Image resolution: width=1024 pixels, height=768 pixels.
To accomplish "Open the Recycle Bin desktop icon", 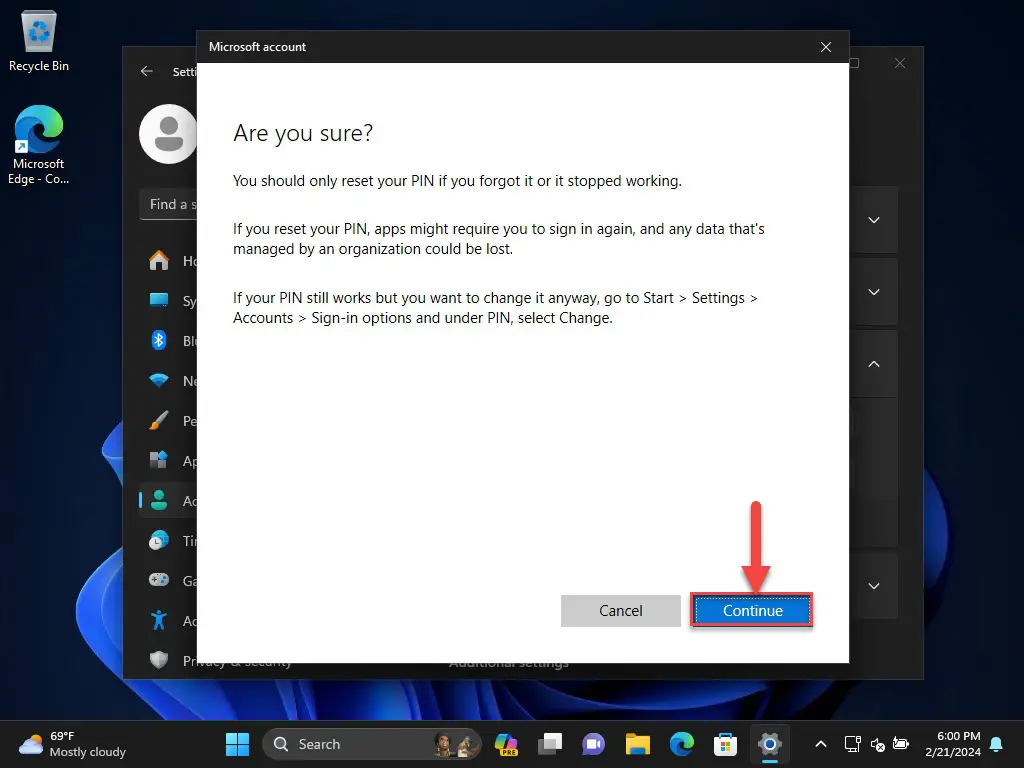I will pyautogui.click(x=39, y=40).
